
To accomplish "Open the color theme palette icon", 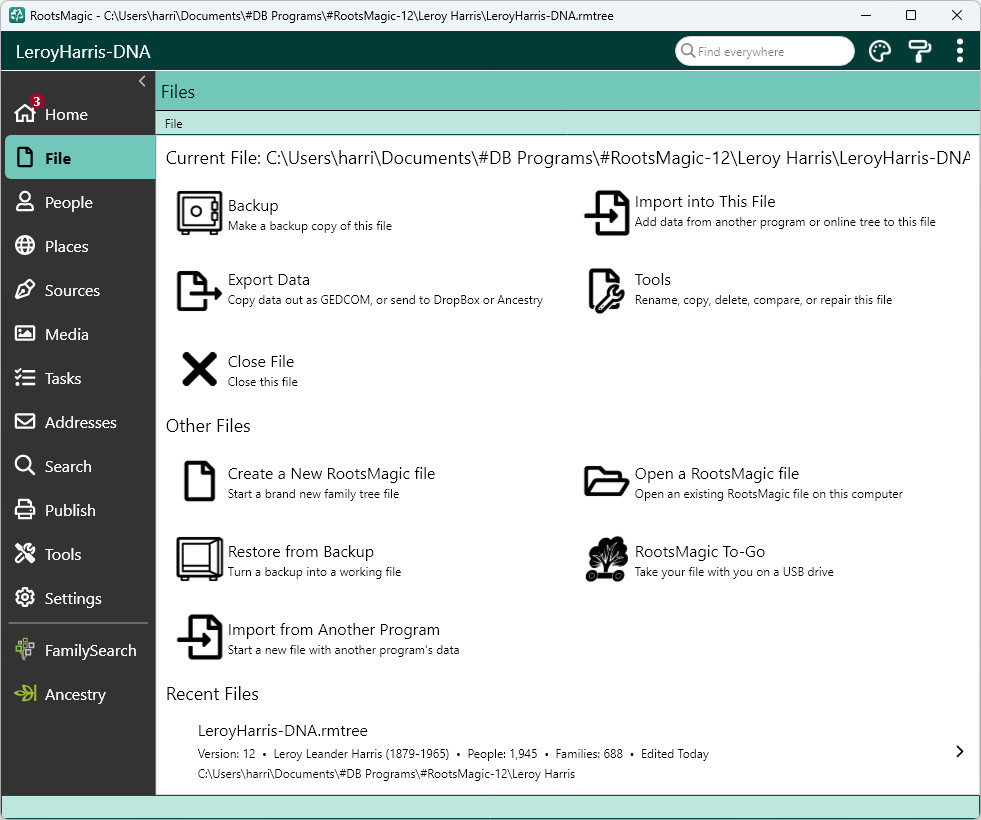I will coord(880,51).
